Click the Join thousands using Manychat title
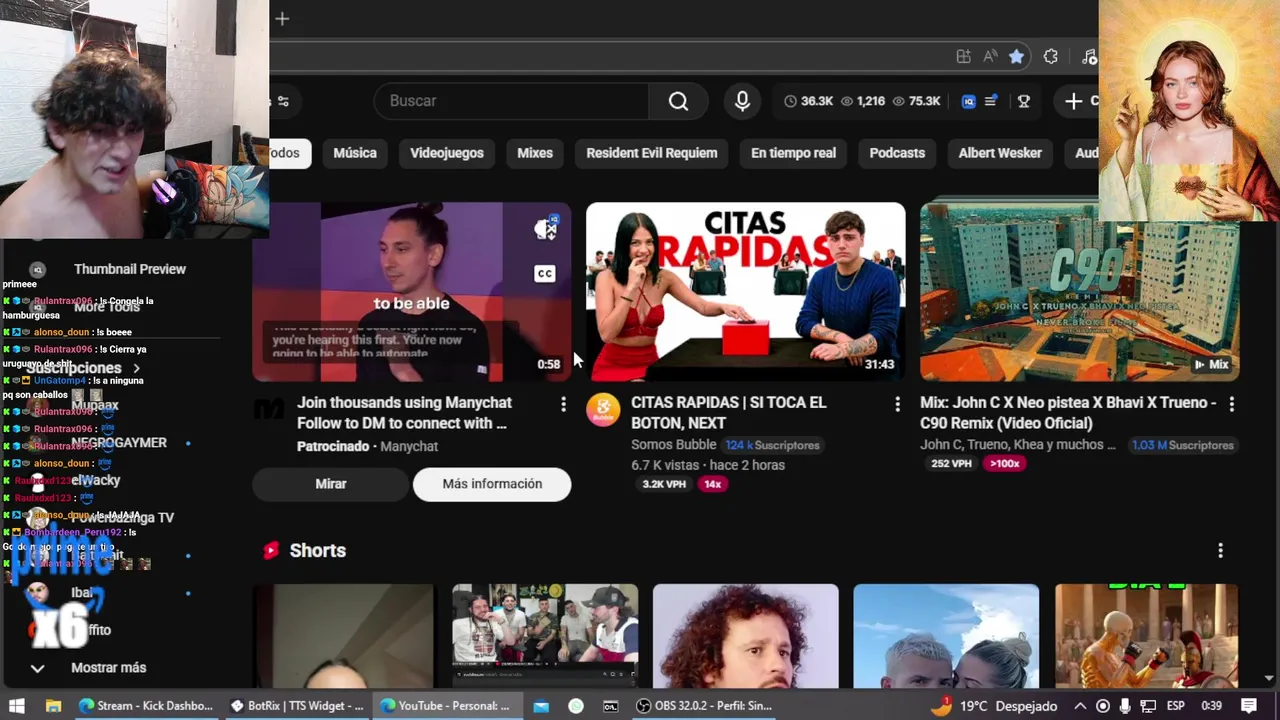Viewport: 1280px width, 720px height. [x=404, y=413]
